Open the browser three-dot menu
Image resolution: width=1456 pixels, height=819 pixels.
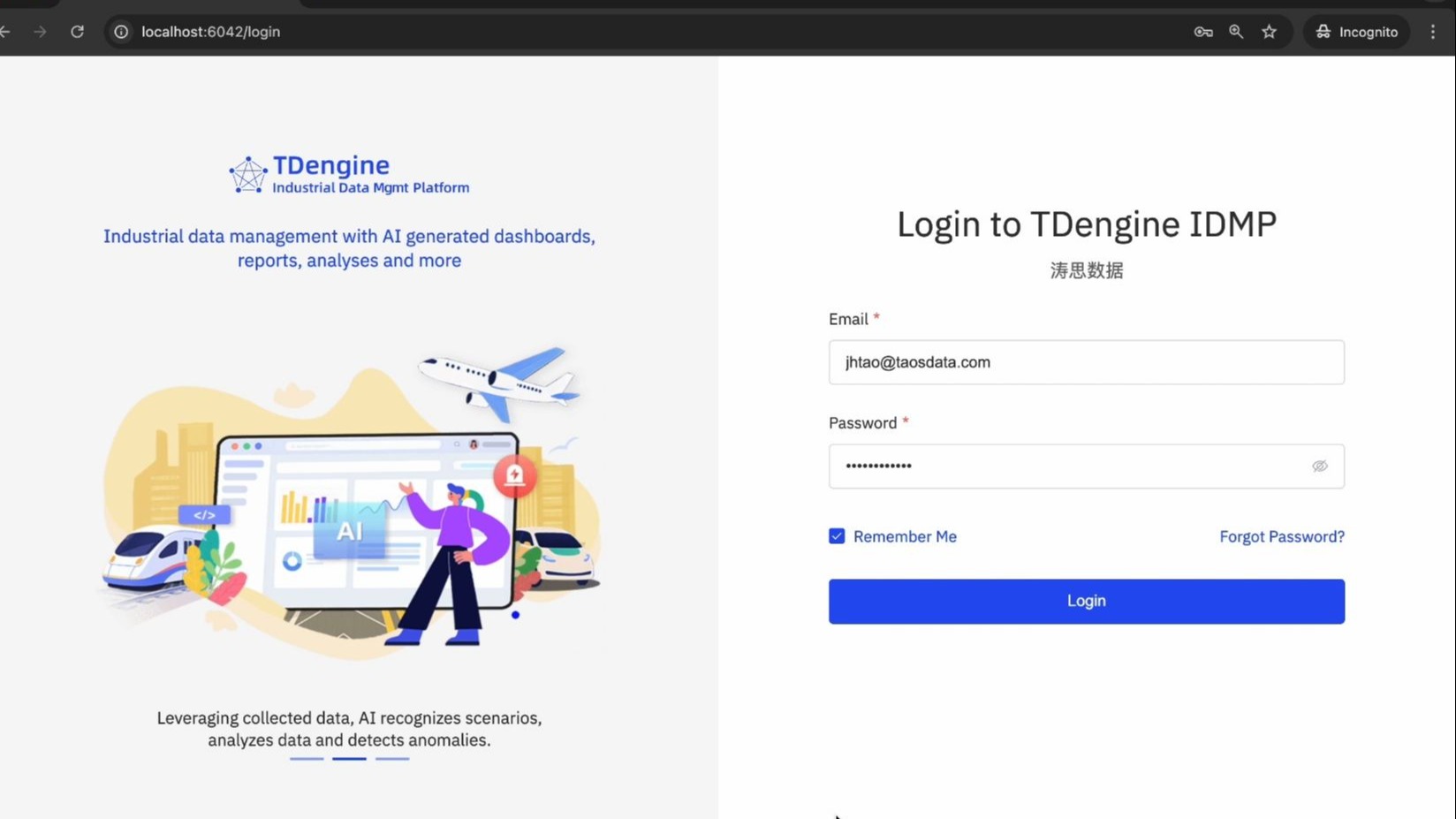[x=1433, y=32]
